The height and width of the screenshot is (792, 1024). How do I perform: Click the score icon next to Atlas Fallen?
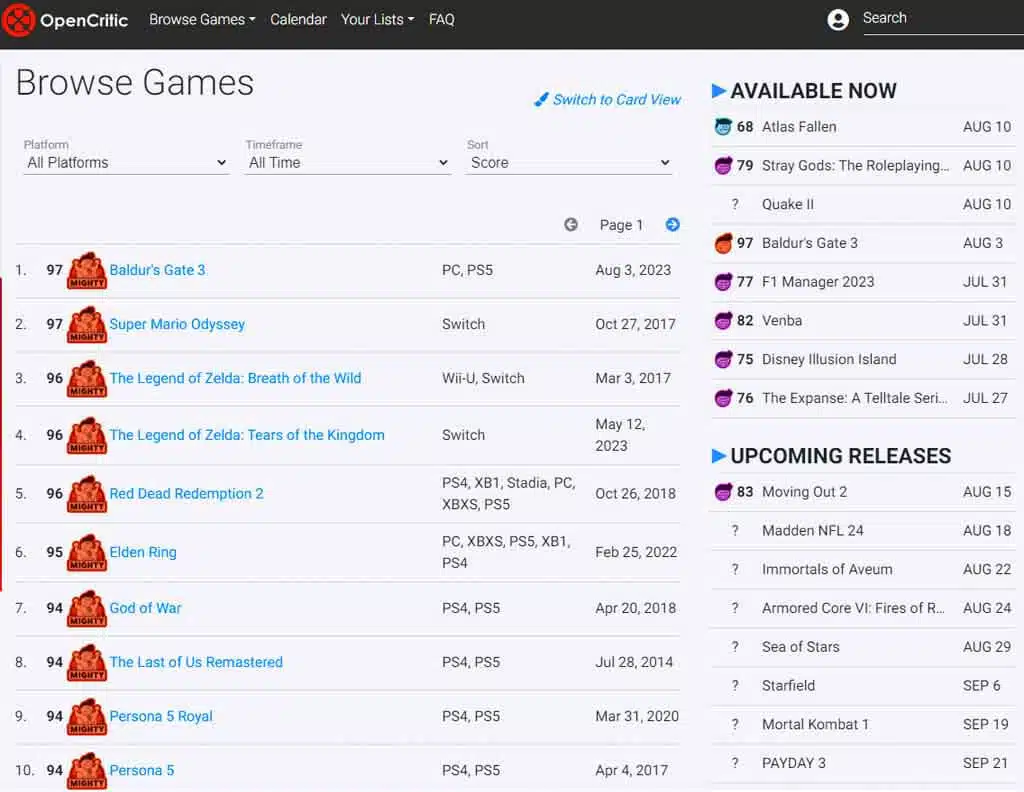coord(724,127)
